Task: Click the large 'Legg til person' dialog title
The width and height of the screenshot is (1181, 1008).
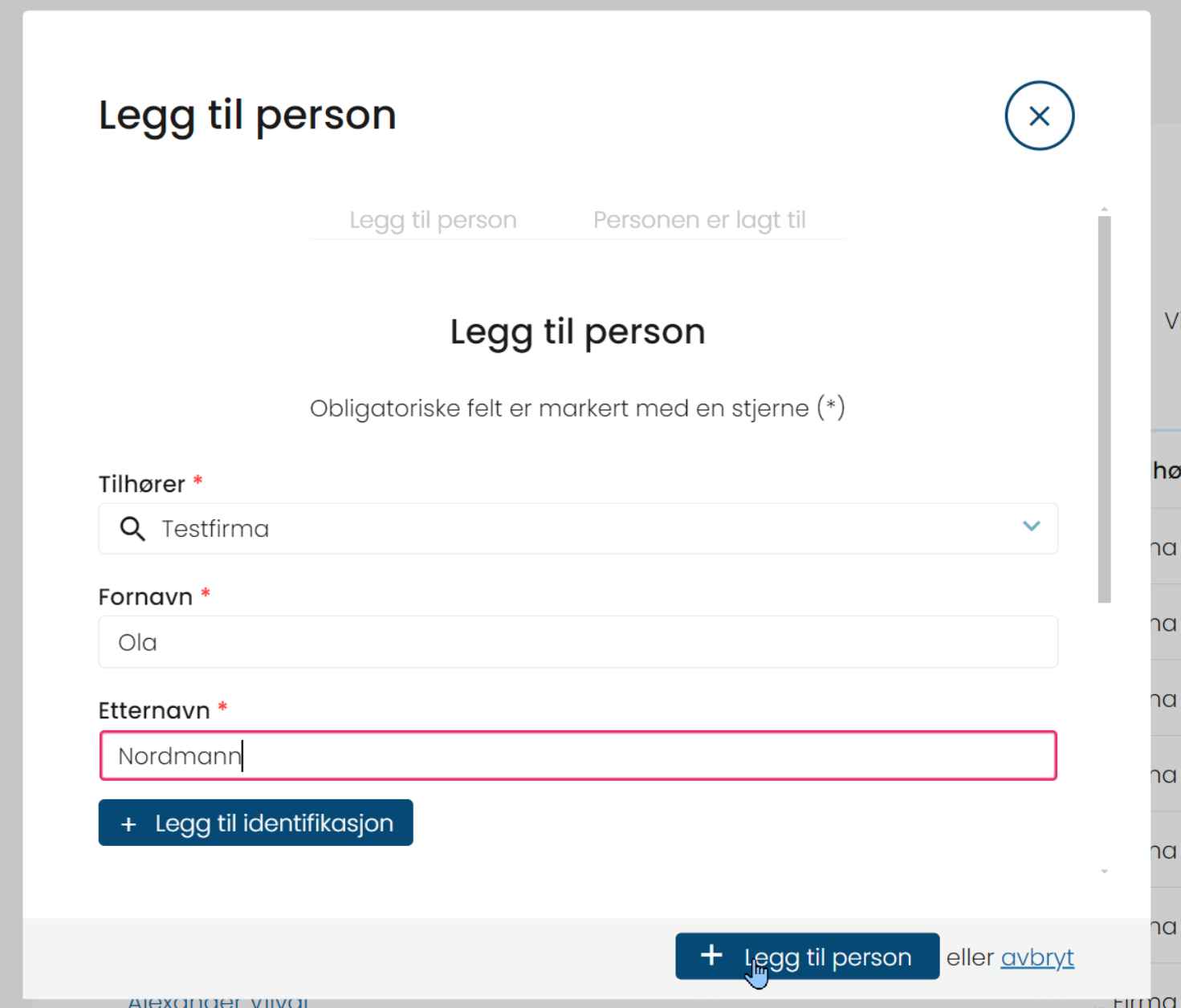Action: 247,116
